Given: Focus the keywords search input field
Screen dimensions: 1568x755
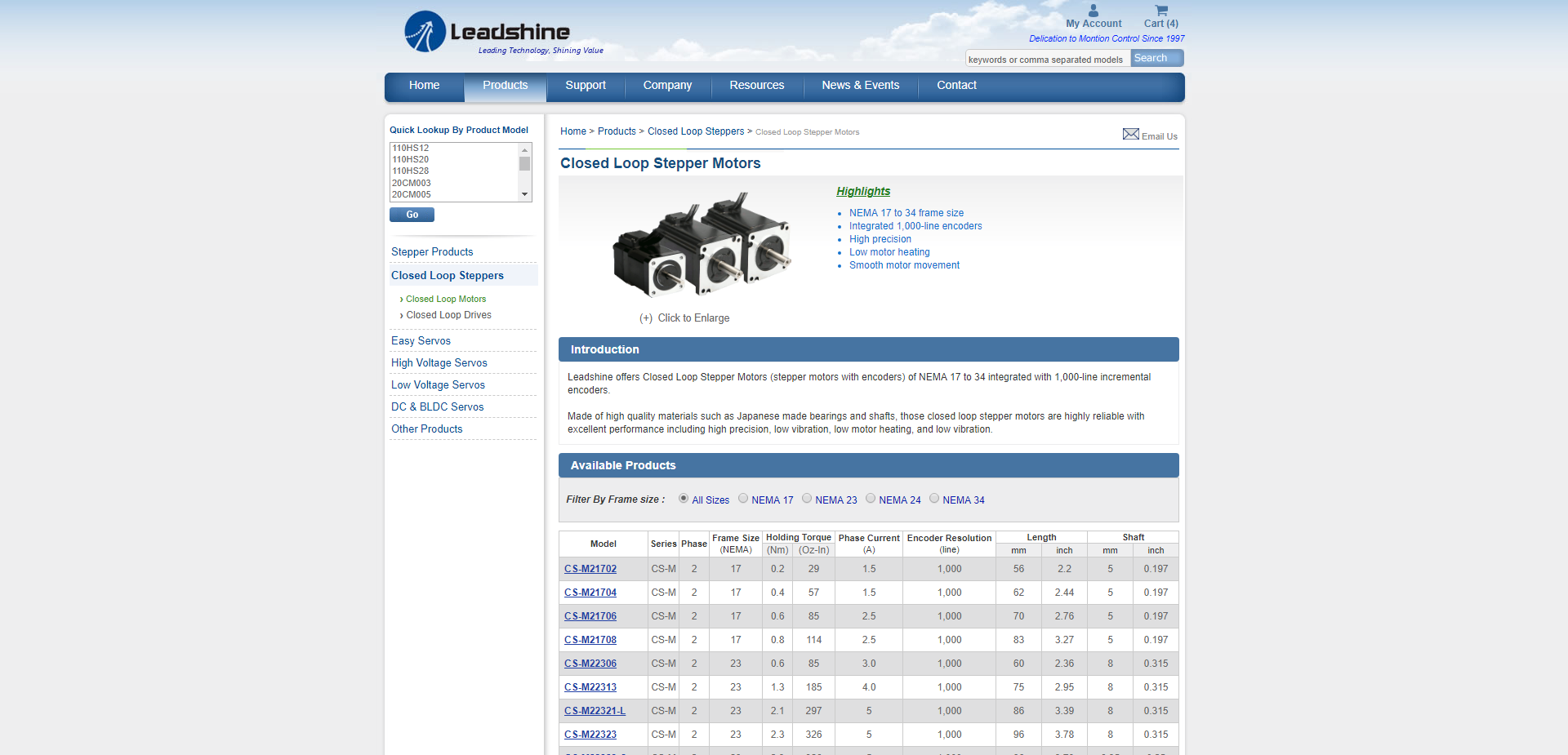Looking at the screenshot, I should tap(1048, 59).
